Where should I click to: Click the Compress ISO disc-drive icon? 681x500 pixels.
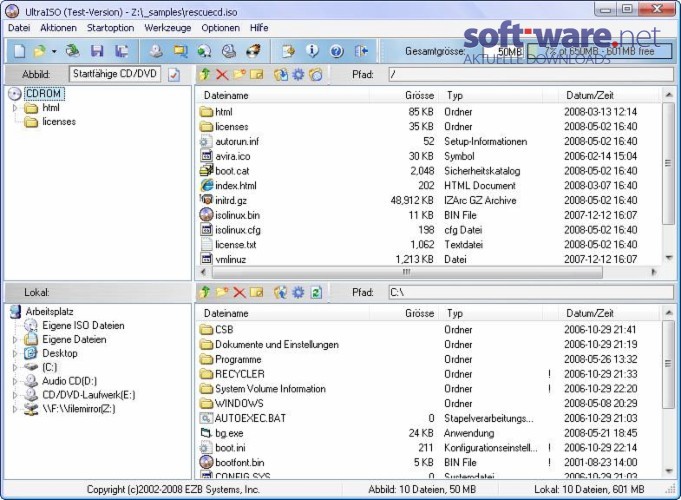[x=228, y=51]
